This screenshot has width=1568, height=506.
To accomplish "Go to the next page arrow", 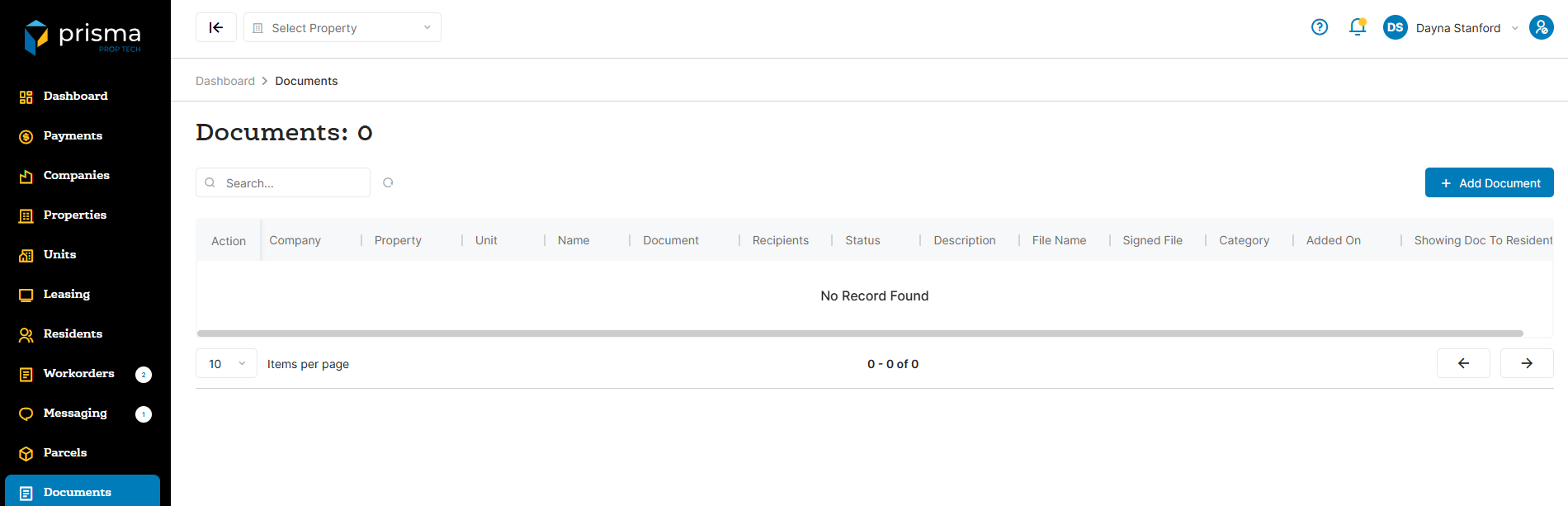I will (x=1527, y=363).
